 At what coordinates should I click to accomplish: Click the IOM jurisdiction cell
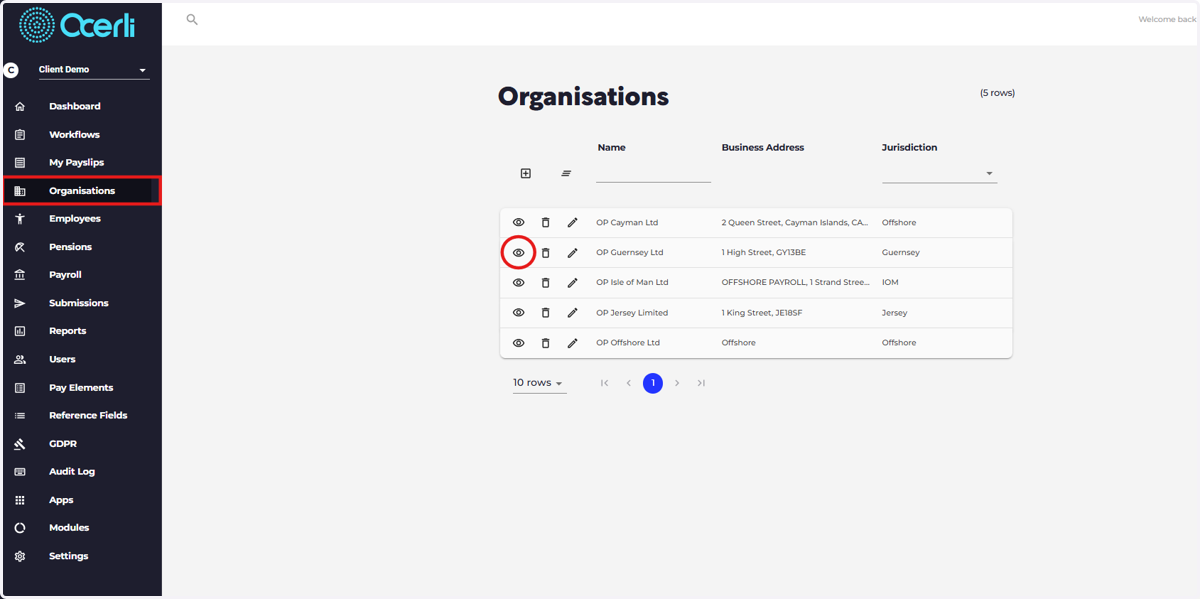pos(890,283)
